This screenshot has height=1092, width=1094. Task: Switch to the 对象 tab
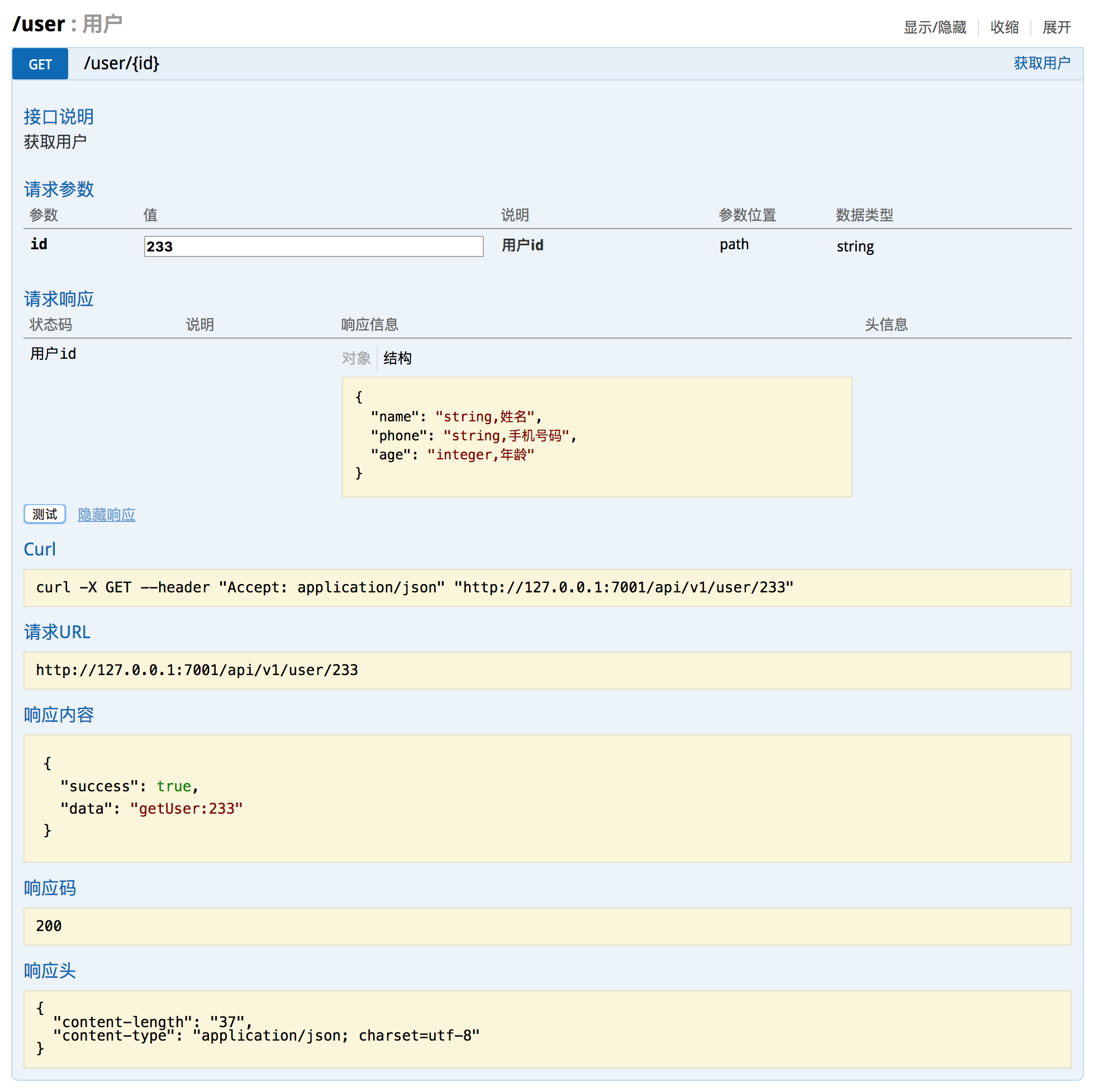[x=355, y=358]
